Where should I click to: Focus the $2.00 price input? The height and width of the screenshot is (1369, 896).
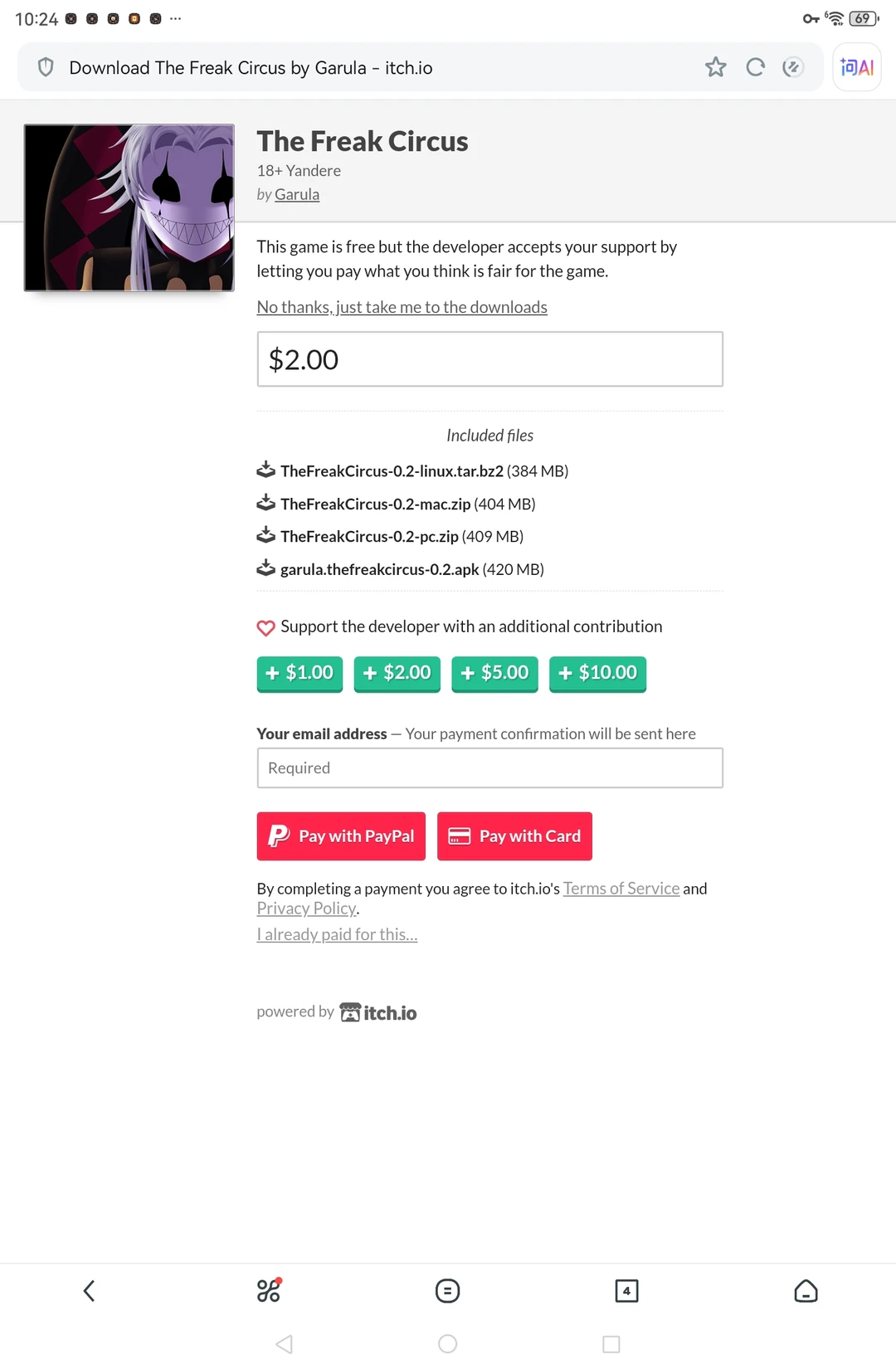[x=489, y=359]
